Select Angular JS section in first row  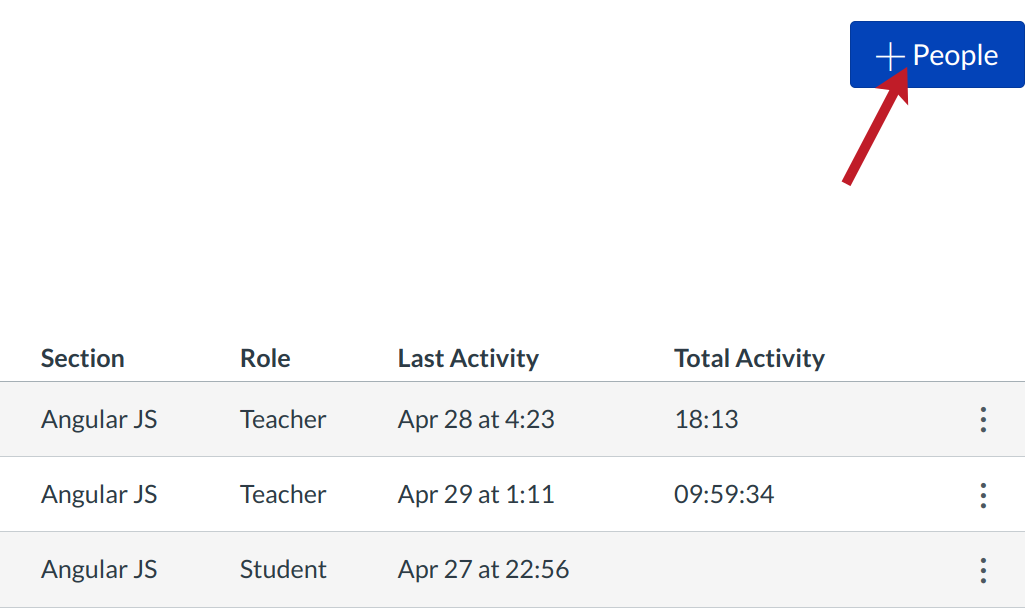tap(99, 420)
